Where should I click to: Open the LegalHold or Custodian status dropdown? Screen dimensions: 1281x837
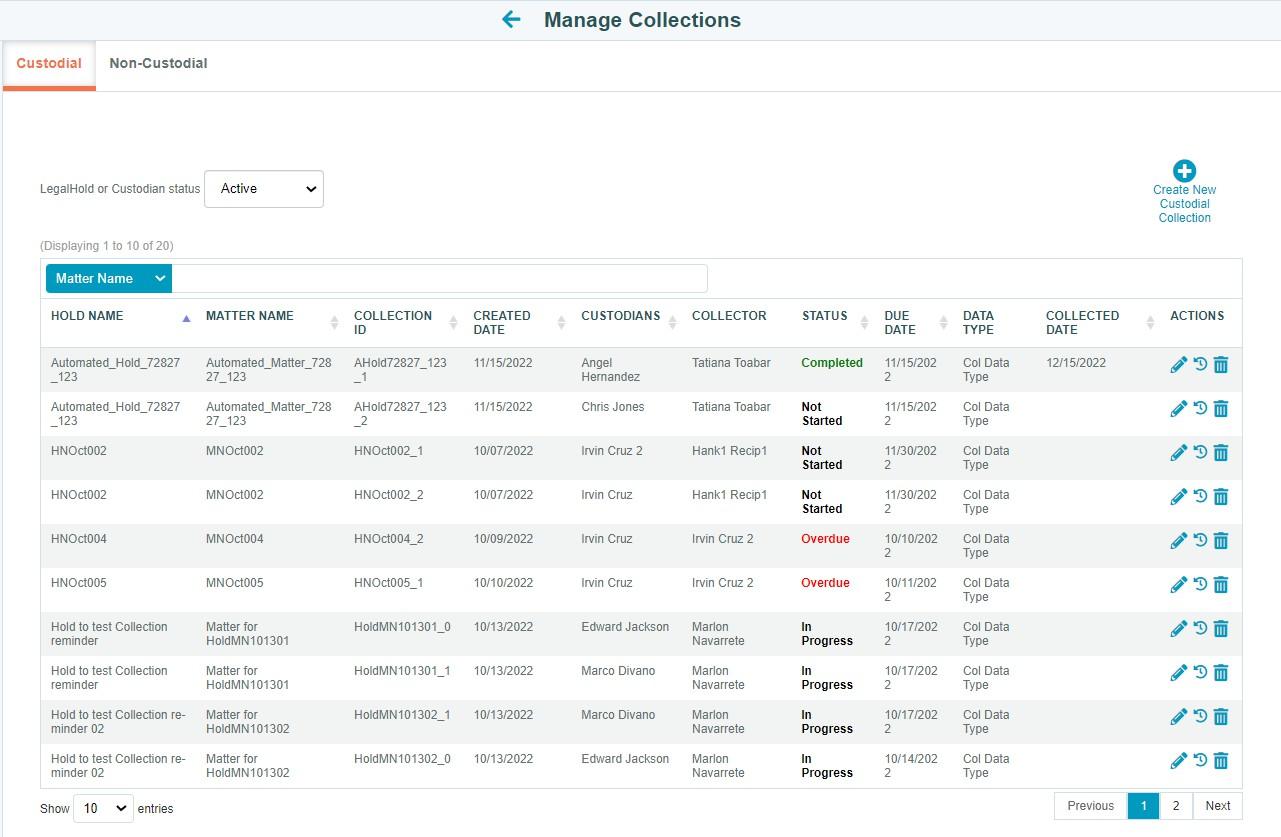click(x=264, y=189)
